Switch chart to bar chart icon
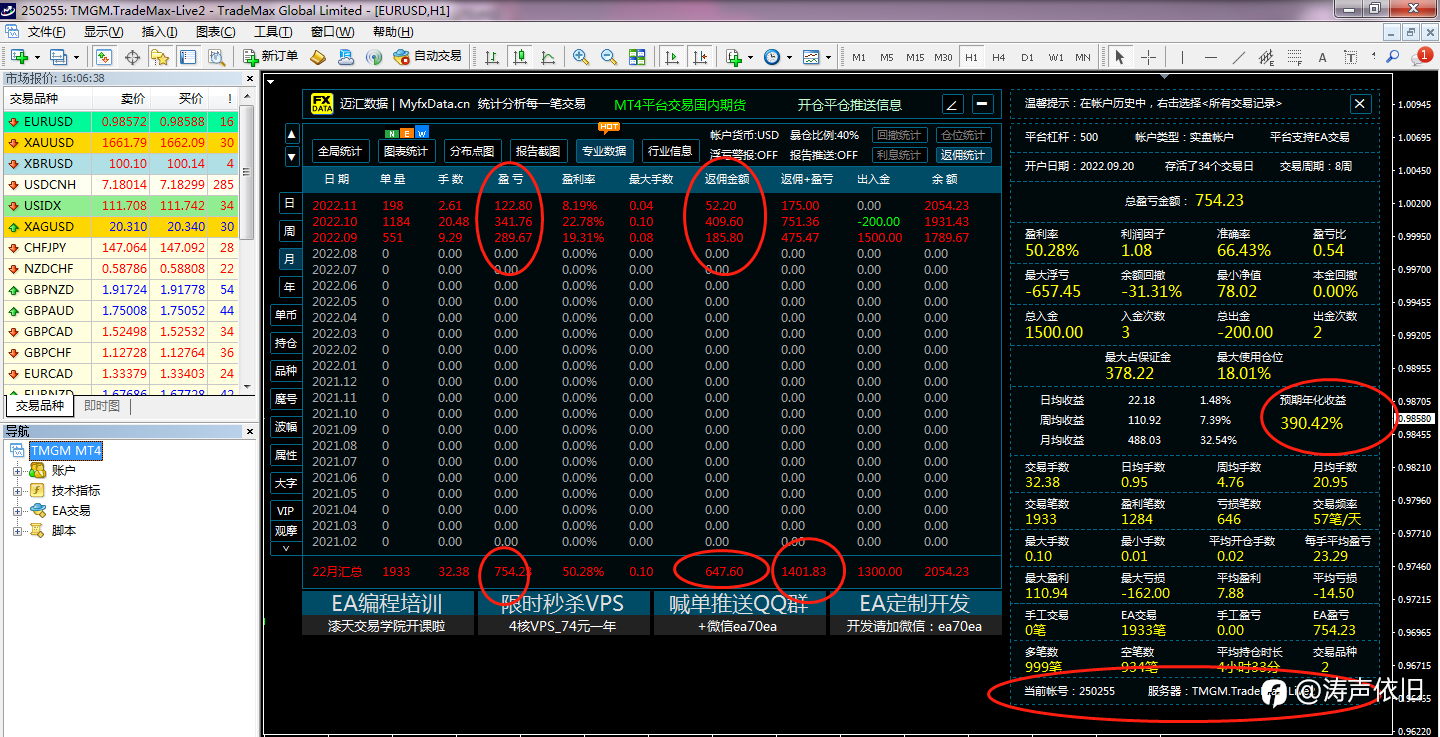 coord(492,57)
